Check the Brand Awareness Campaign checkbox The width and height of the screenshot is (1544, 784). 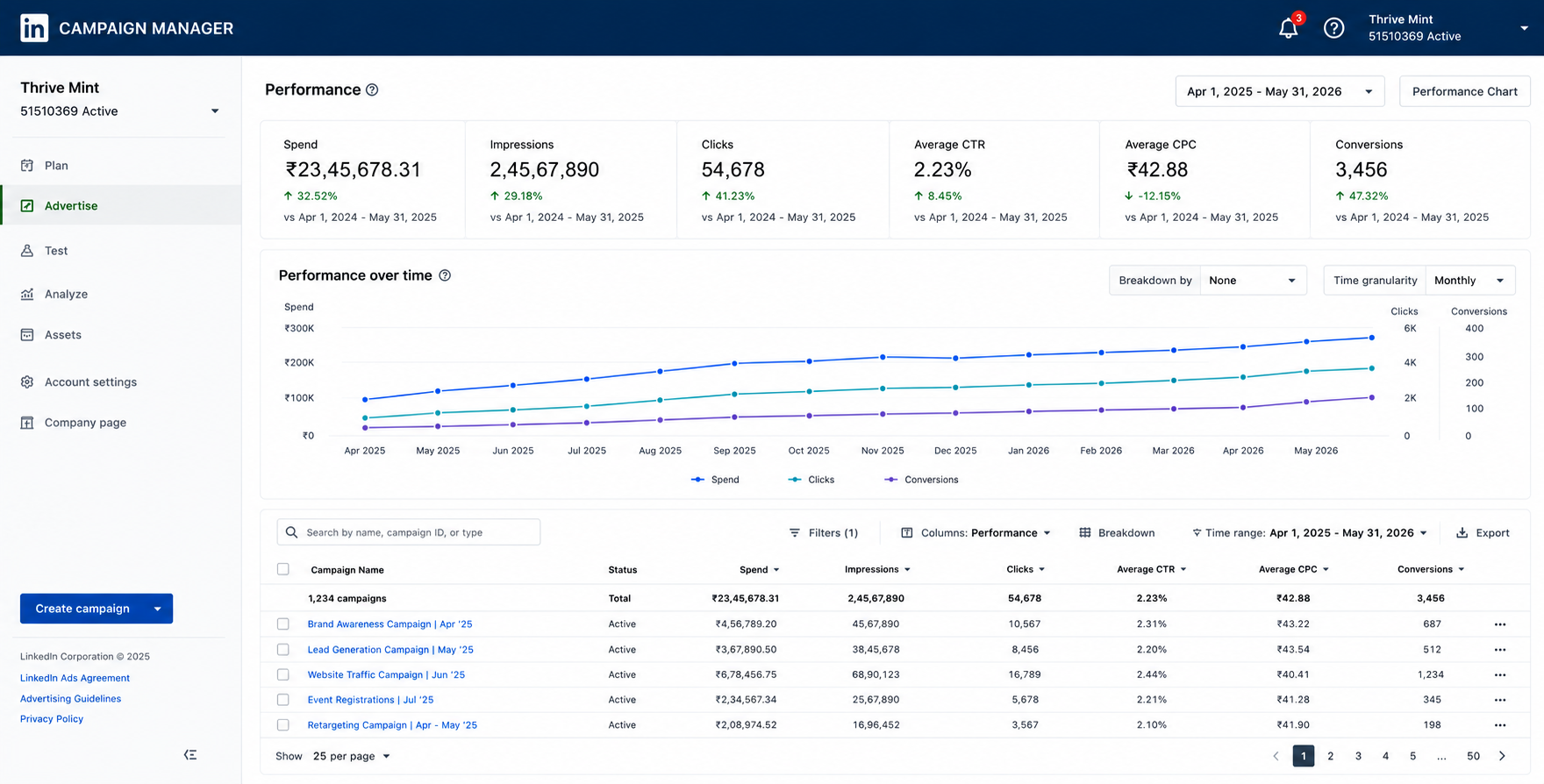click(x=282, y=624)
